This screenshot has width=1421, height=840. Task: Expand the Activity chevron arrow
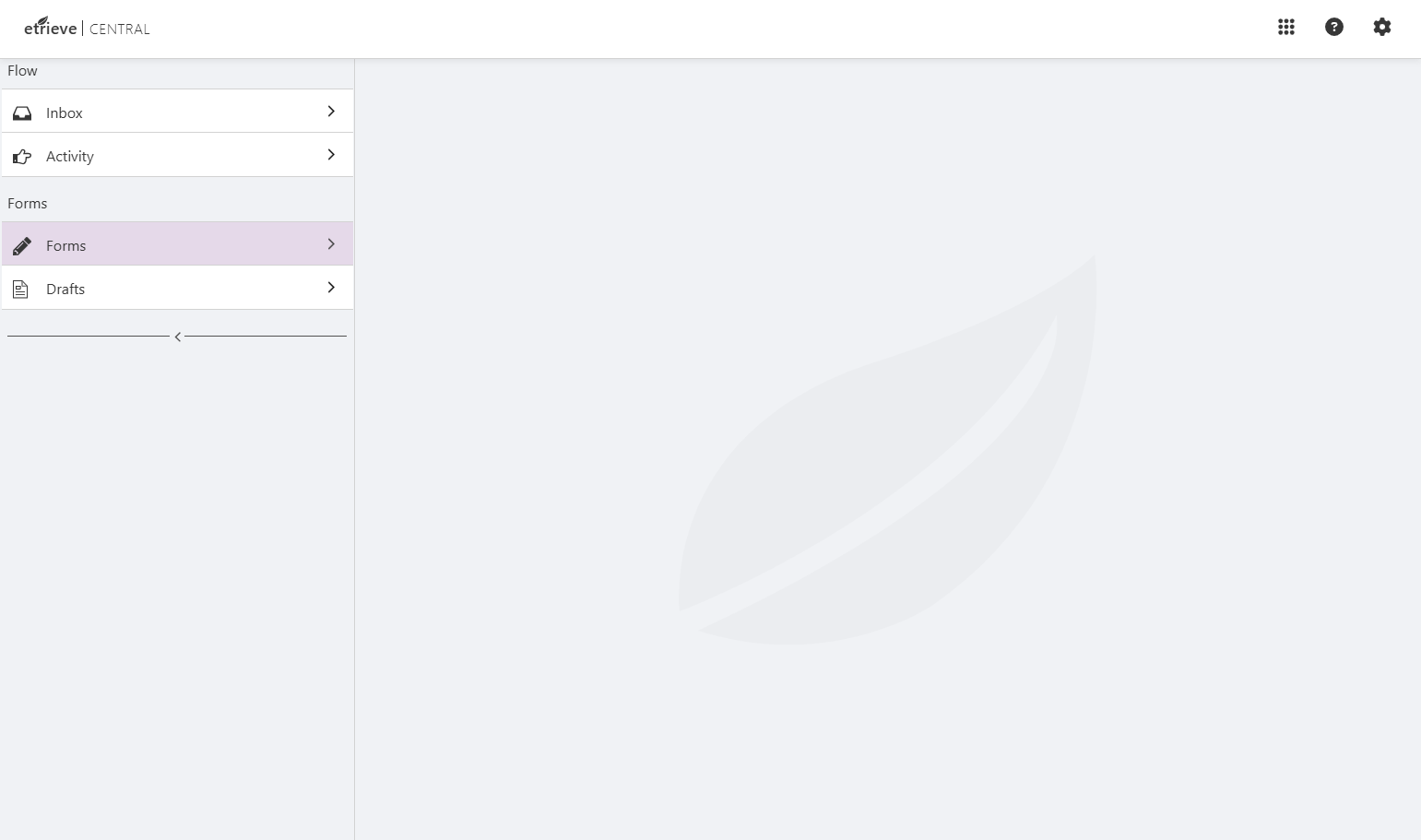331,154
